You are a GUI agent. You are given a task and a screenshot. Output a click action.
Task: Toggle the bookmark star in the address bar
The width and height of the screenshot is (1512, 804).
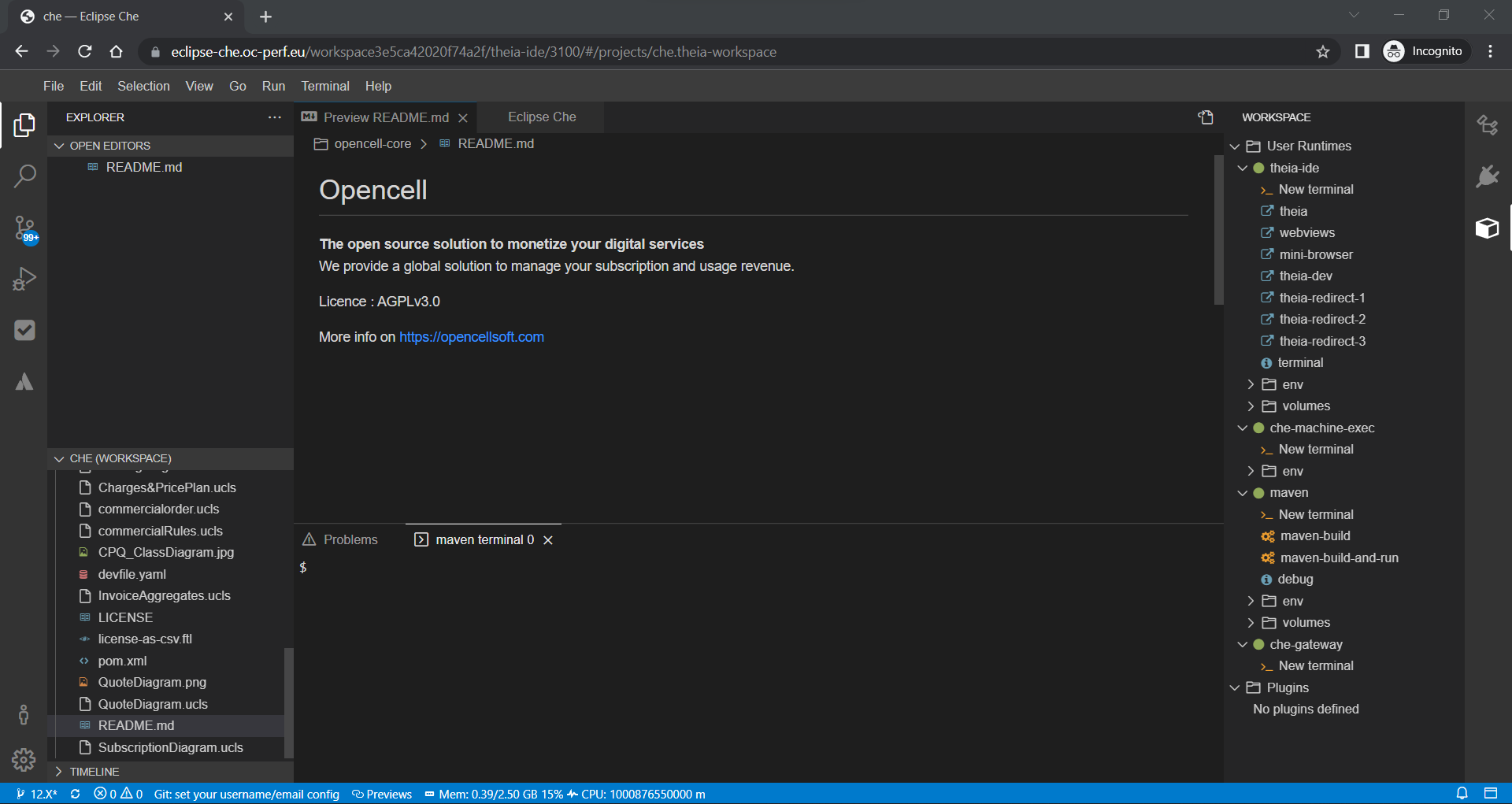(x=1322, y=51)
